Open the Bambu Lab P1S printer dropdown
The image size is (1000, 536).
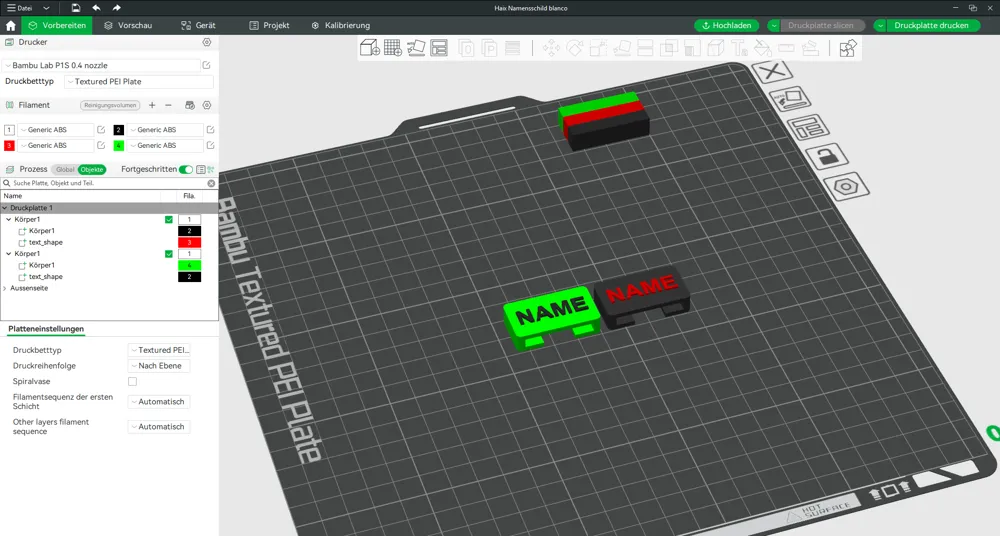click(x=102, y=65)
